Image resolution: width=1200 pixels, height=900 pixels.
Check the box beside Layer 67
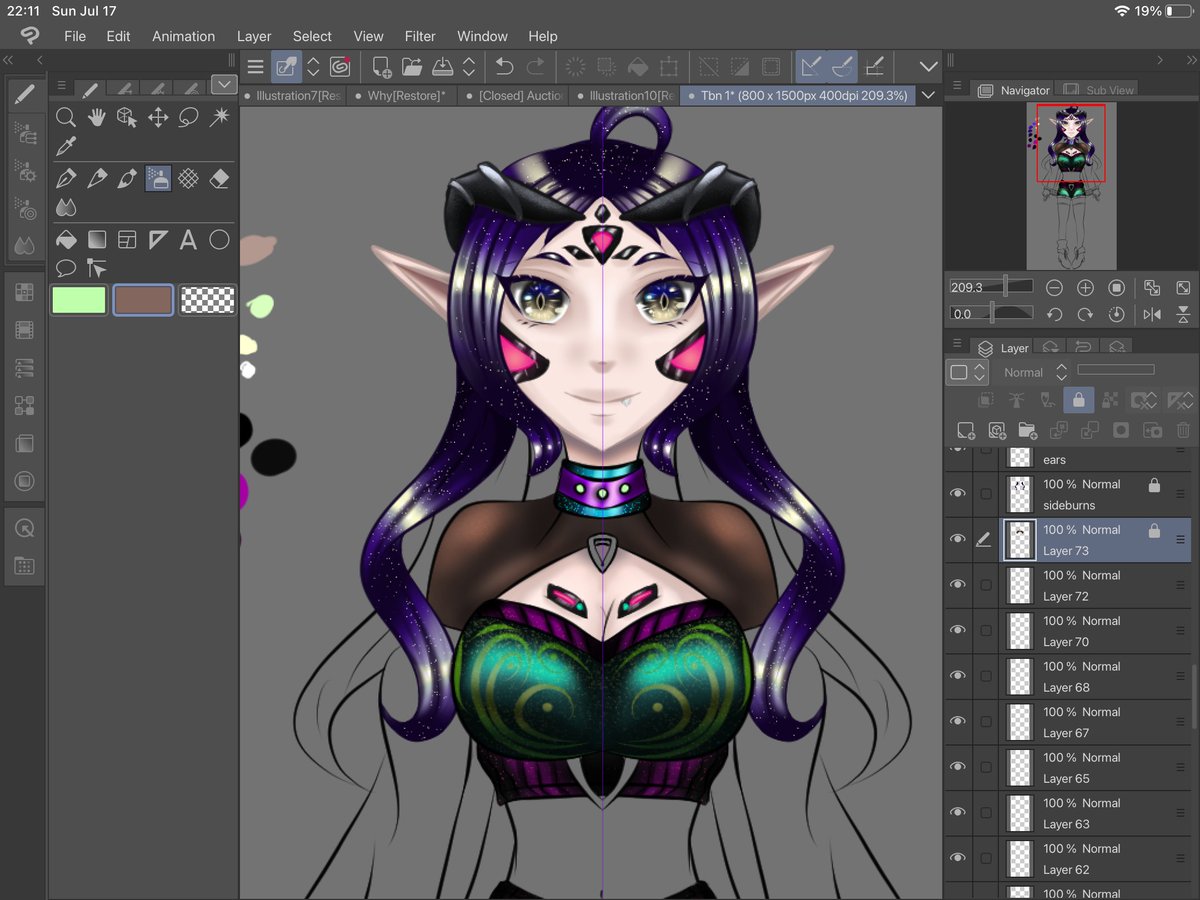coord(986,721)
